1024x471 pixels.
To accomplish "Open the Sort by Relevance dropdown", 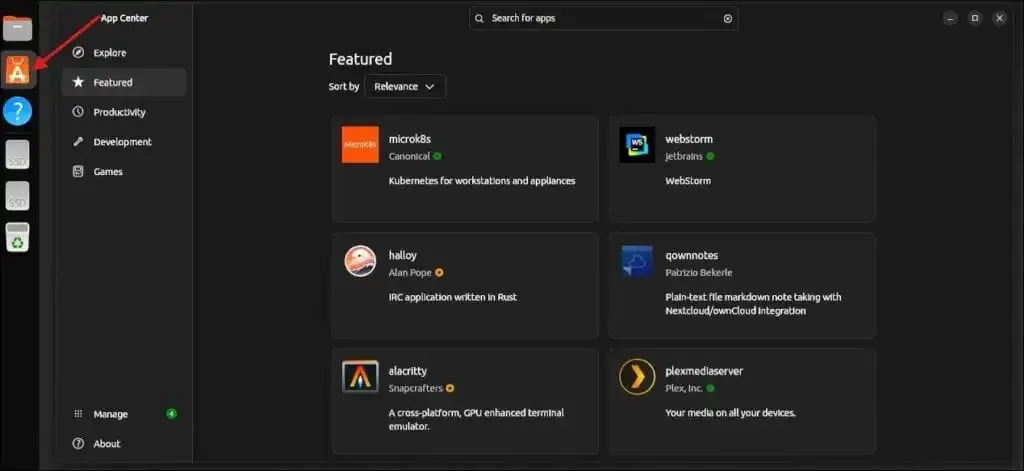I will [405, 86].
